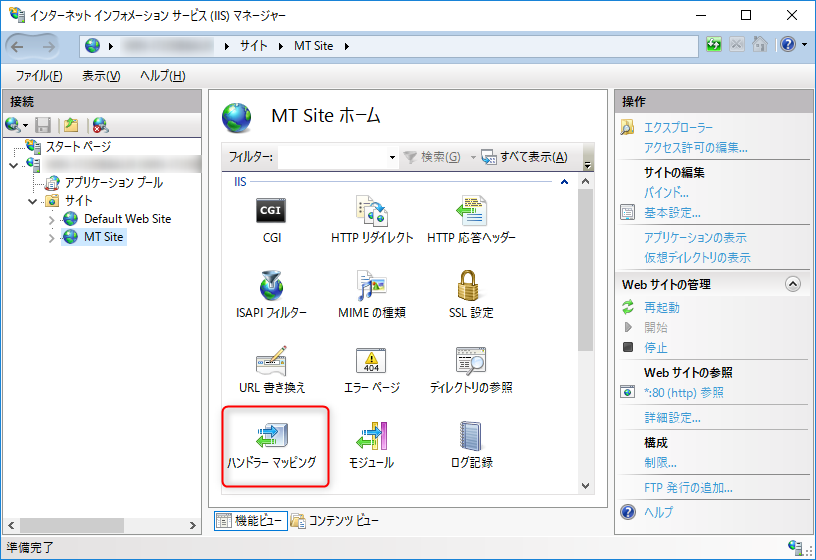The width and height of the screenshot is (816, 560).
Task: Open the ファイル menu
Action: pos(39,76)
